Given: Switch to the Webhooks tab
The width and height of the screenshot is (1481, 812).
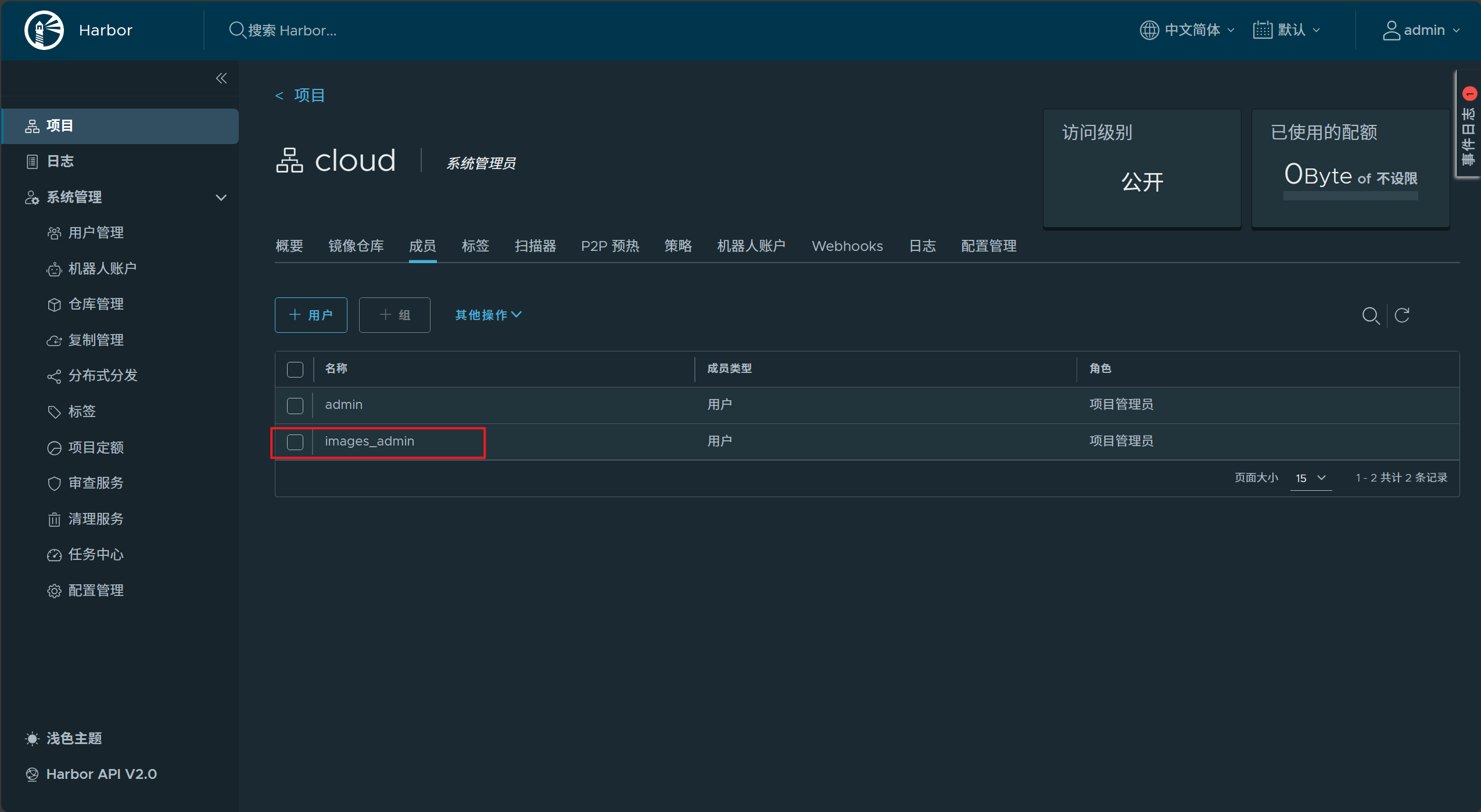Looking at the screenshot, I should (x=847, y=246).
